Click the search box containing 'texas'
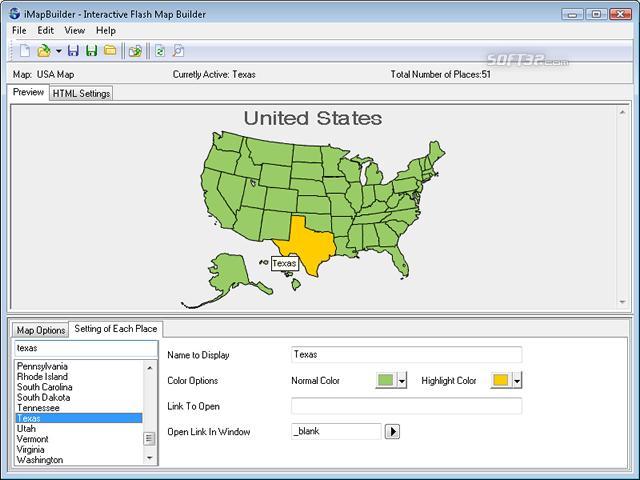Viewport: 640px width, 480px height. point(86,349)
